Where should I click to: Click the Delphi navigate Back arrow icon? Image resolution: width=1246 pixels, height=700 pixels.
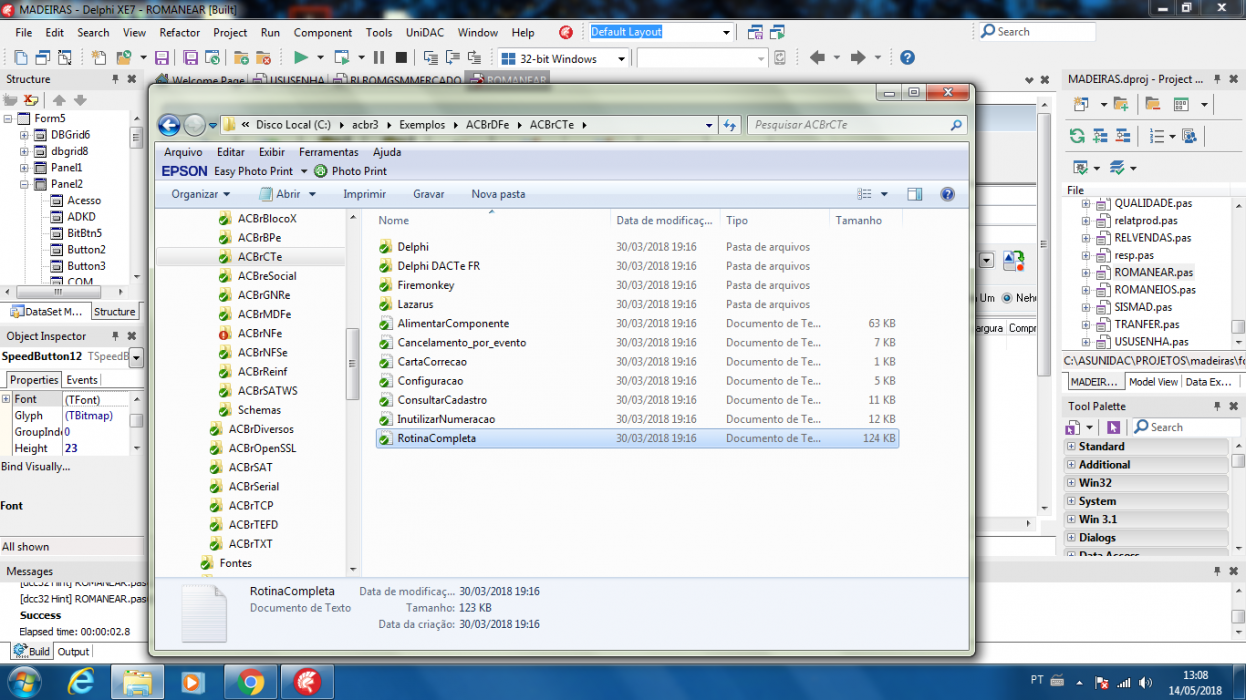click(817, 58)
